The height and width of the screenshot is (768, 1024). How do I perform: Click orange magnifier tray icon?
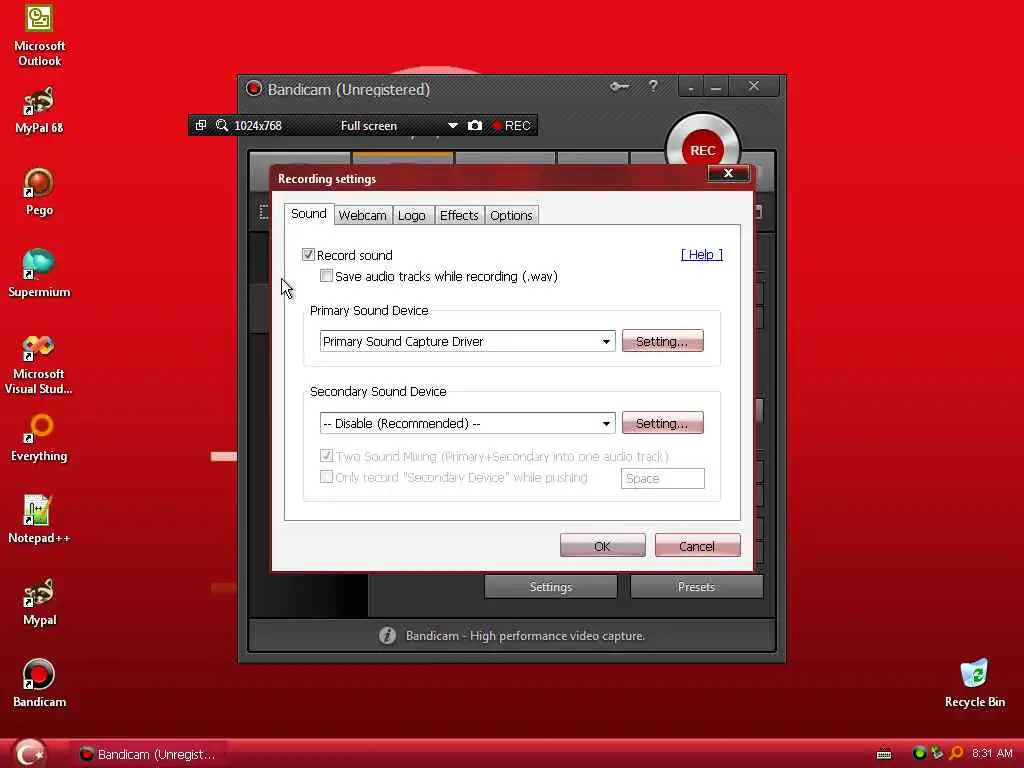point(956,753)
